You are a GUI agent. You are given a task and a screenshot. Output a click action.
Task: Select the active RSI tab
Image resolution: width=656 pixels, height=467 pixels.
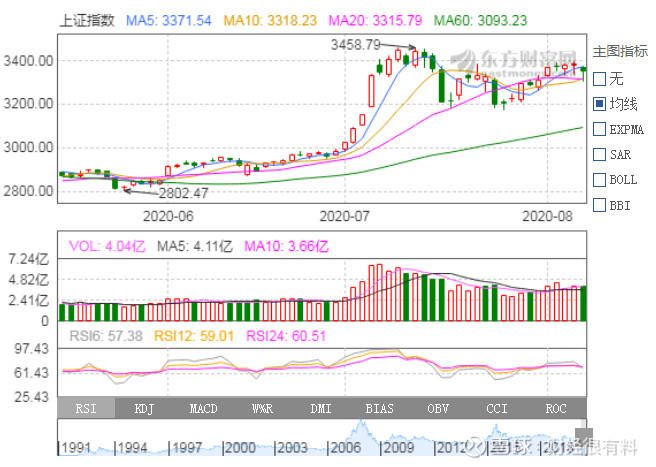pyautogui.click(x=88, y=409)
